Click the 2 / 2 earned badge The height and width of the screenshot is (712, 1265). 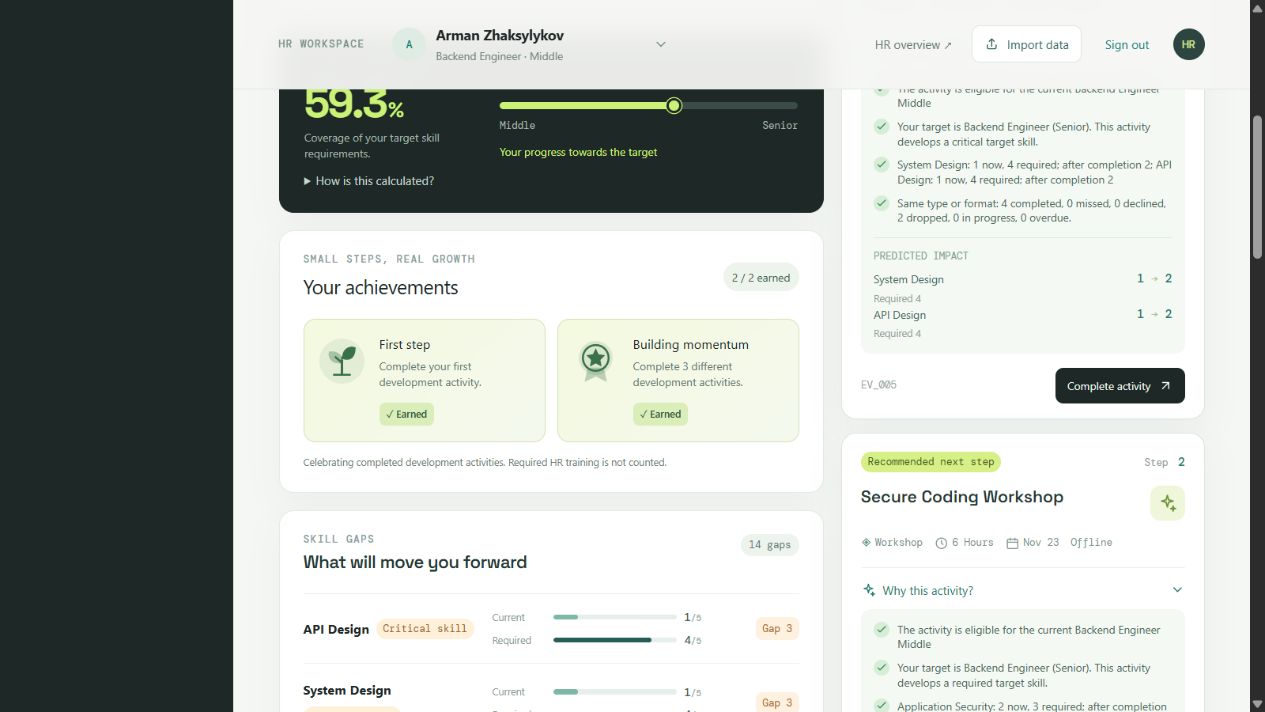pos(761,278)
